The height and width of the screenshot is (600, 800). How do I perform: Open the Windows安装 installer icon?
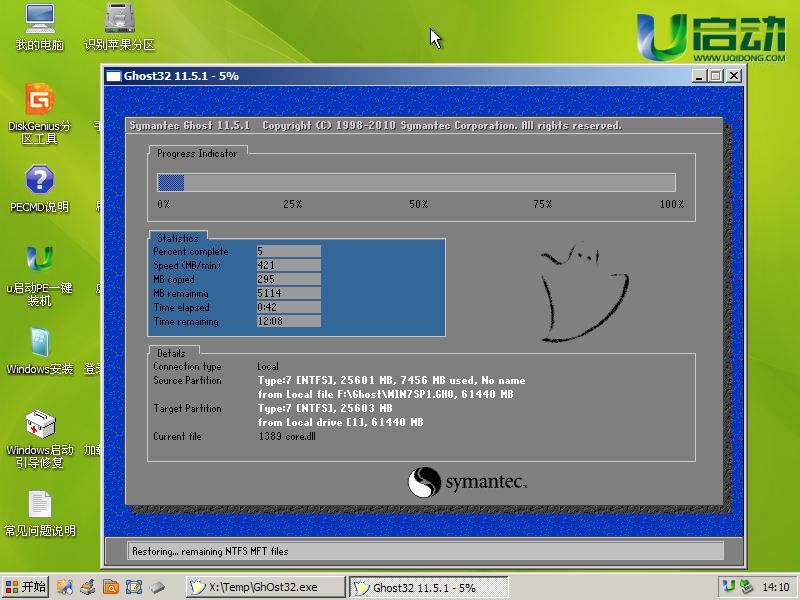38,350
